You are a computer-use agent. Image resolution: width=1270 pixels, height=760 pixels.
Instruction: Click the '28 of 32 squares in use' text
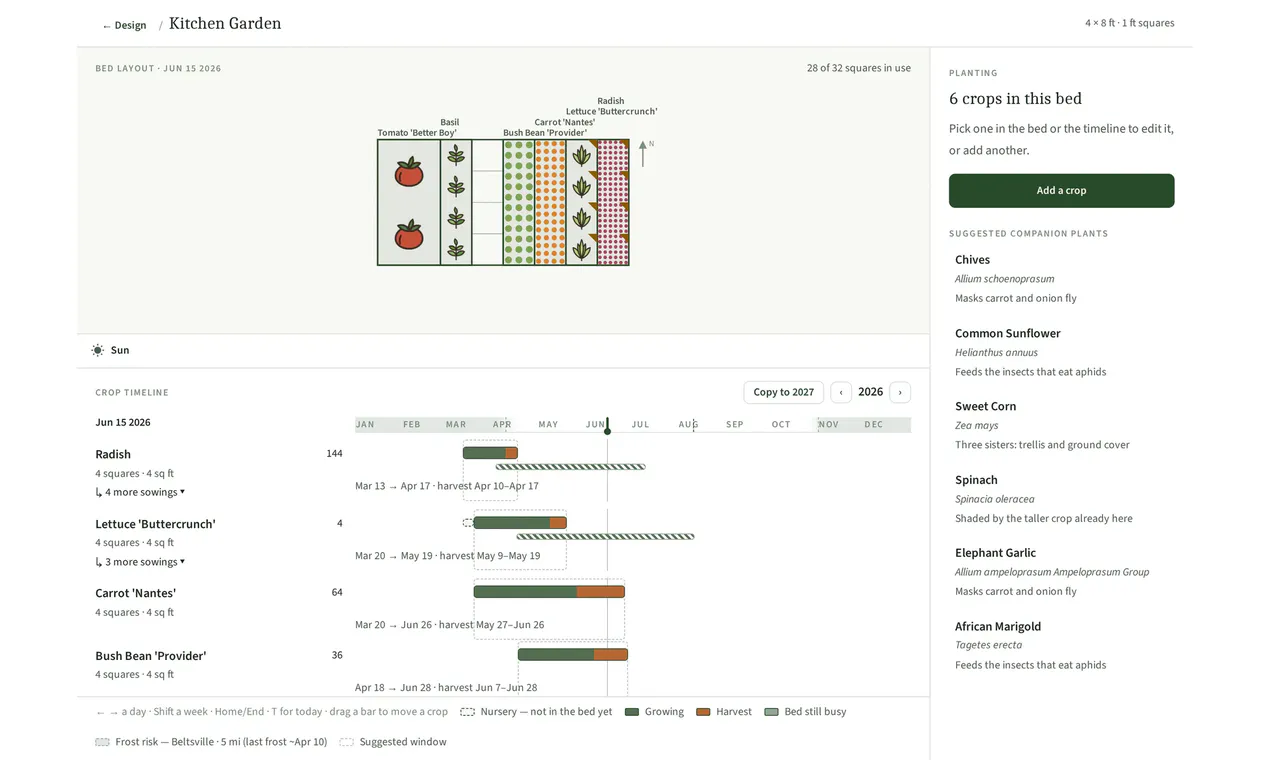[x=859, y=68]
